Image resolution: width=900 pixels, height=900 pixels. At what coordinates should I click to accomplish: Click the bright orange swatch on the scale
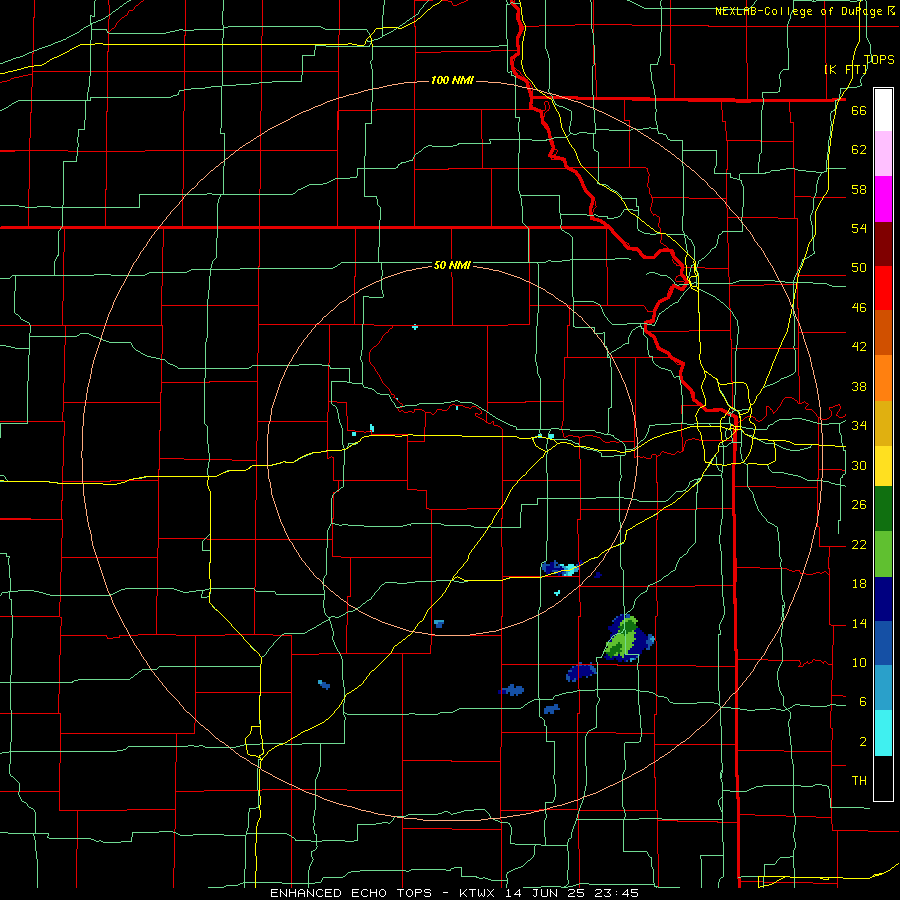click(x=883, y=378)
